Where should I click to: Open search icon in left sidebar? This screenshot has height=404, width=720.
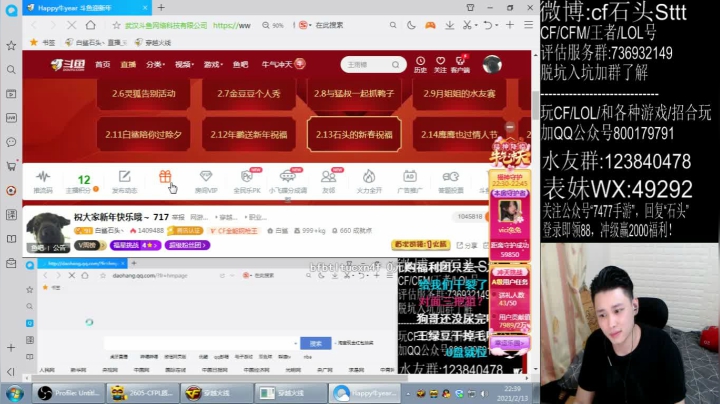pos(11,70)
